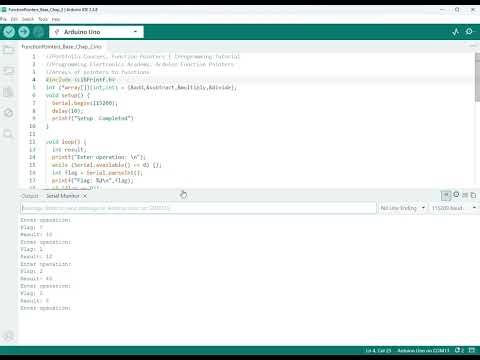Open the user account icon in sidebar
This screenshot has height=360, width=480.
(8, 336)
